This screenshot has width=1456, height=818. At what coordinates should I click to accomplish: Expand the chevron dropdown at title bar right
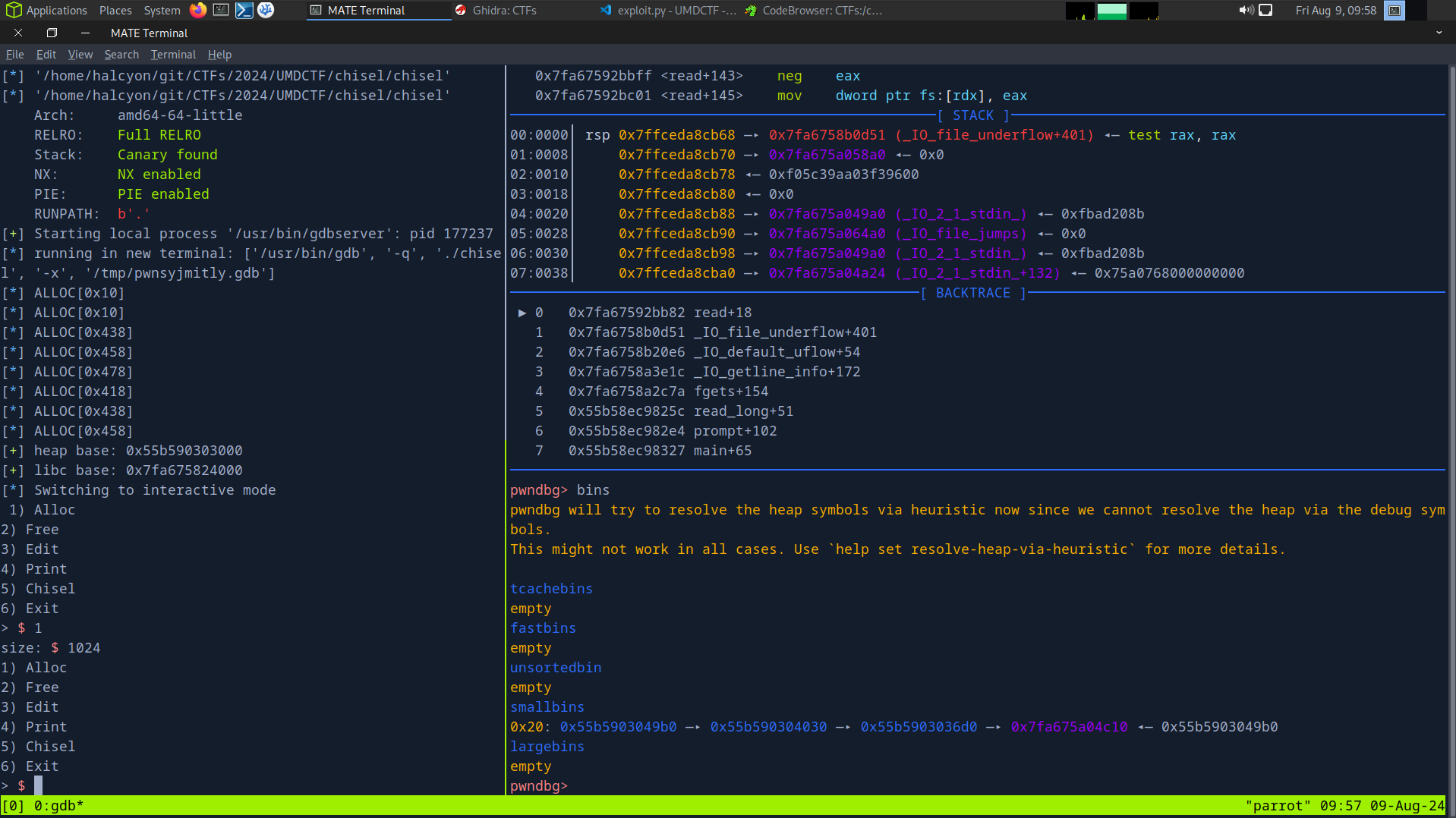click(1439, 33)
